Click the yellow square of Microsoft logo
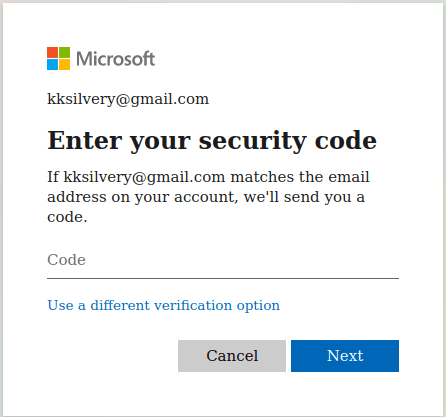 pos(65,65)
